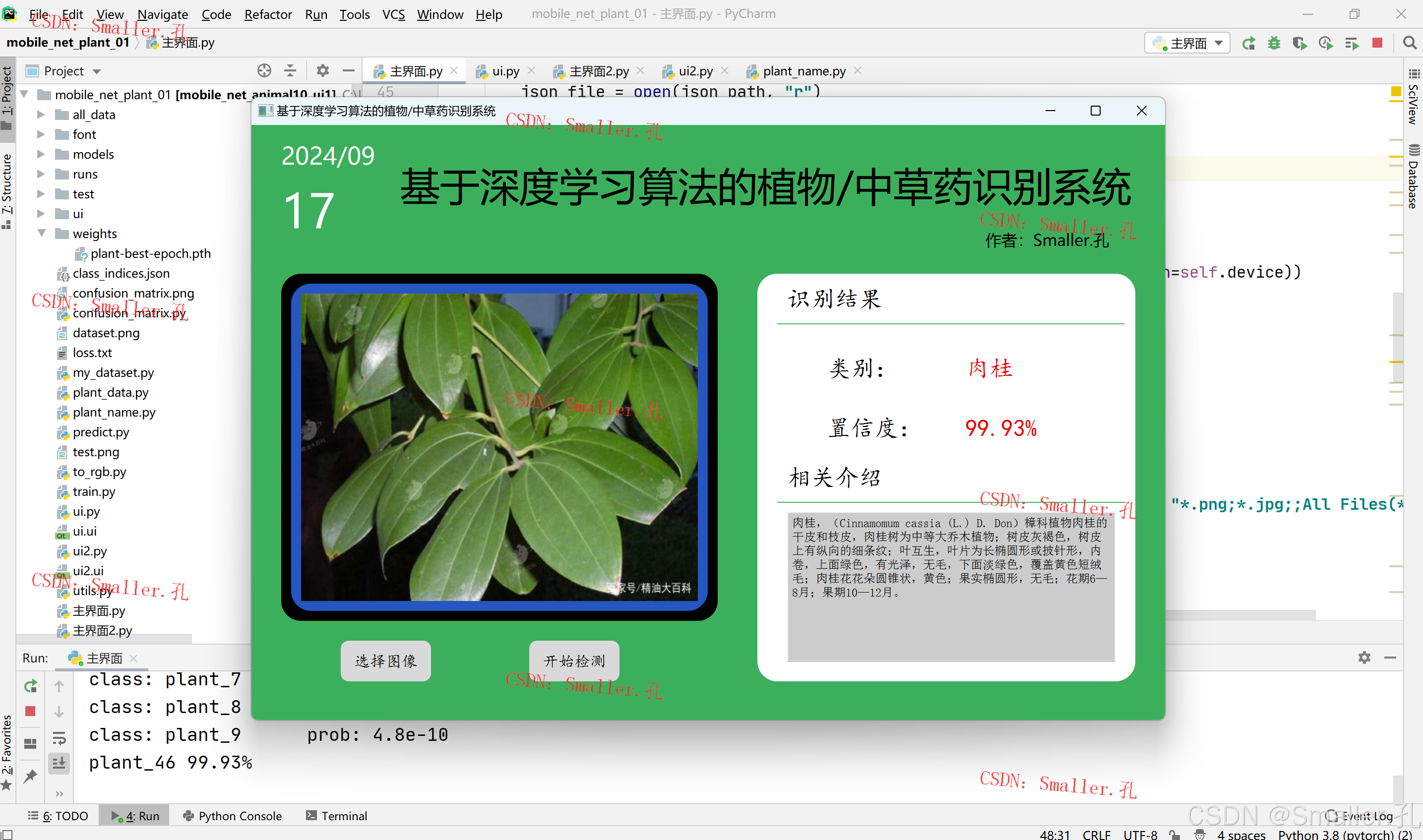Image resolution: width=1423 pixels, height=840 pixels.
Task: Open the Event Log
Action: tap(1360, 816)
